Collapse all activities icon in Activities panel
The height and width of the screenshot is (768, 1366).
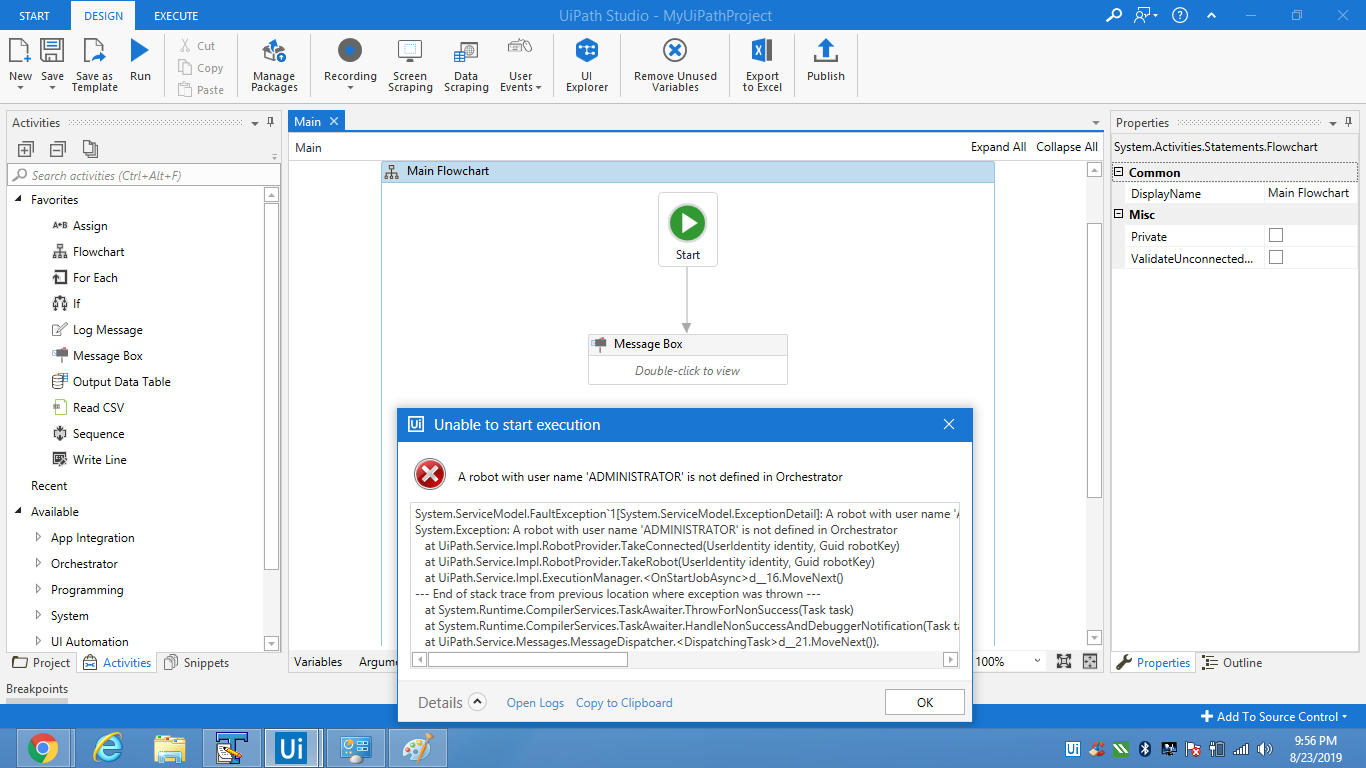coord(58,149)
